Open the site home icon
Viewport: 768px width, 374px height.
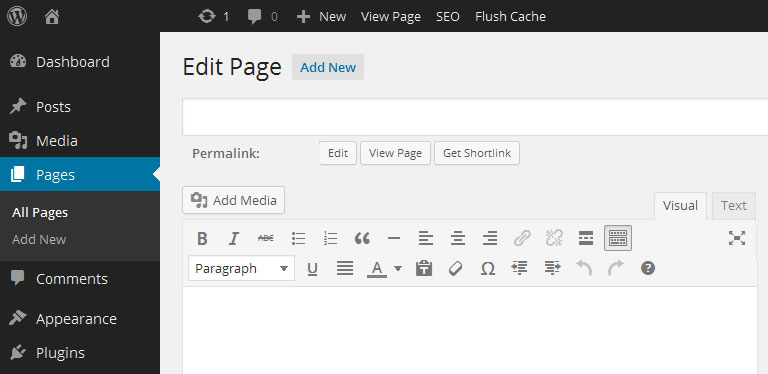tap(52, 17)
